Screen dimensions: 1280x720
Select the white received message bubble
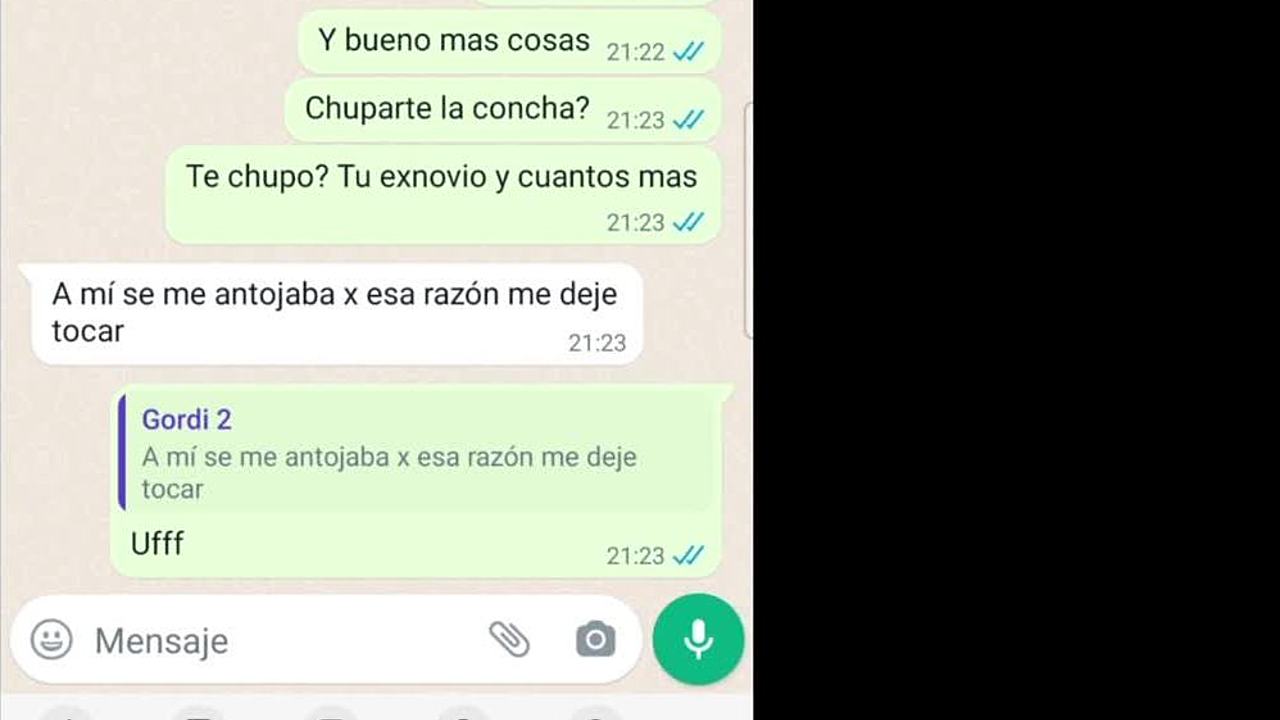pos(337,314)
